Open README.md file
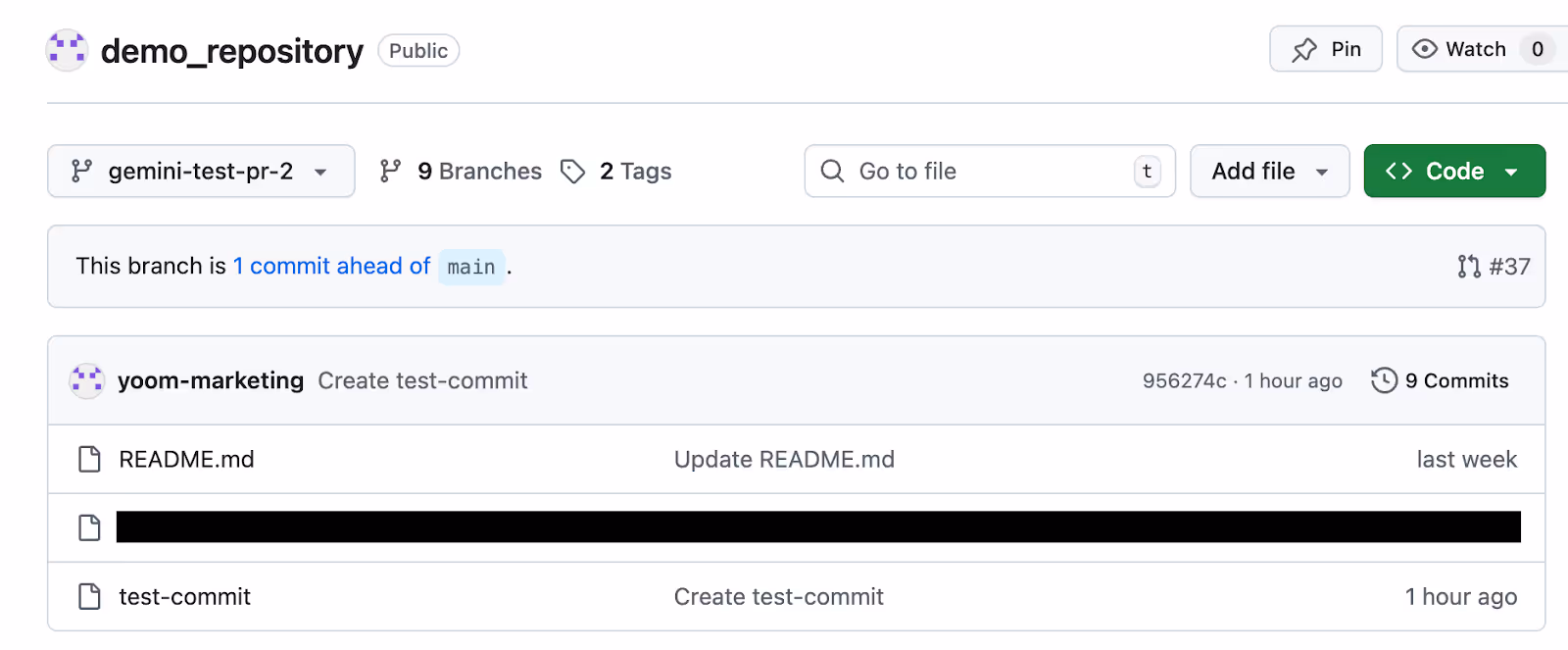This screenshot has height=650, width=1568. pos(186,459)
